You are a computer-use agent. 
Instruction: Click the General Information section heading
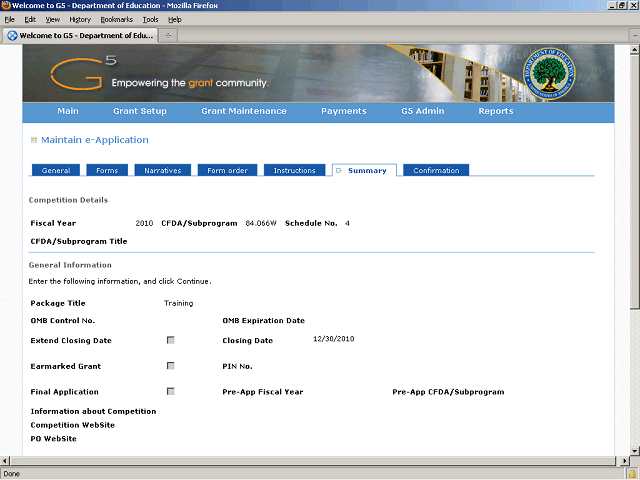(70, 265)
